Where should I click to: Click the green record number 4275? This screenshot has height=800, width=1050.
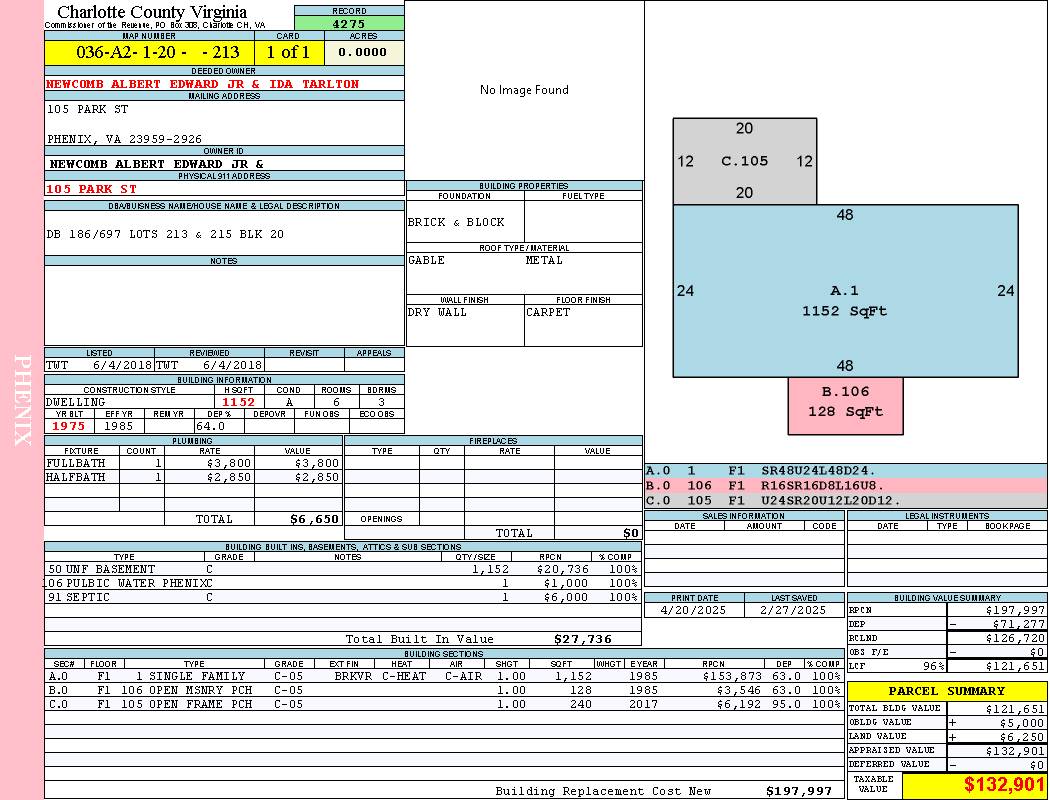click(x=349, y=23)
